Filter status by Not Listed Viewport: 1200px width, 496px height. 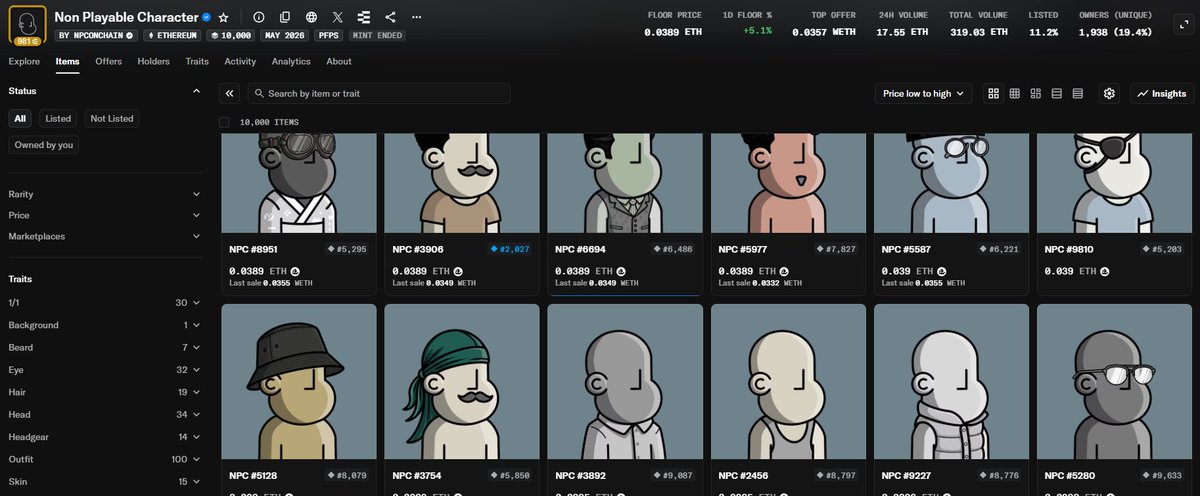(x=112, y=118)
